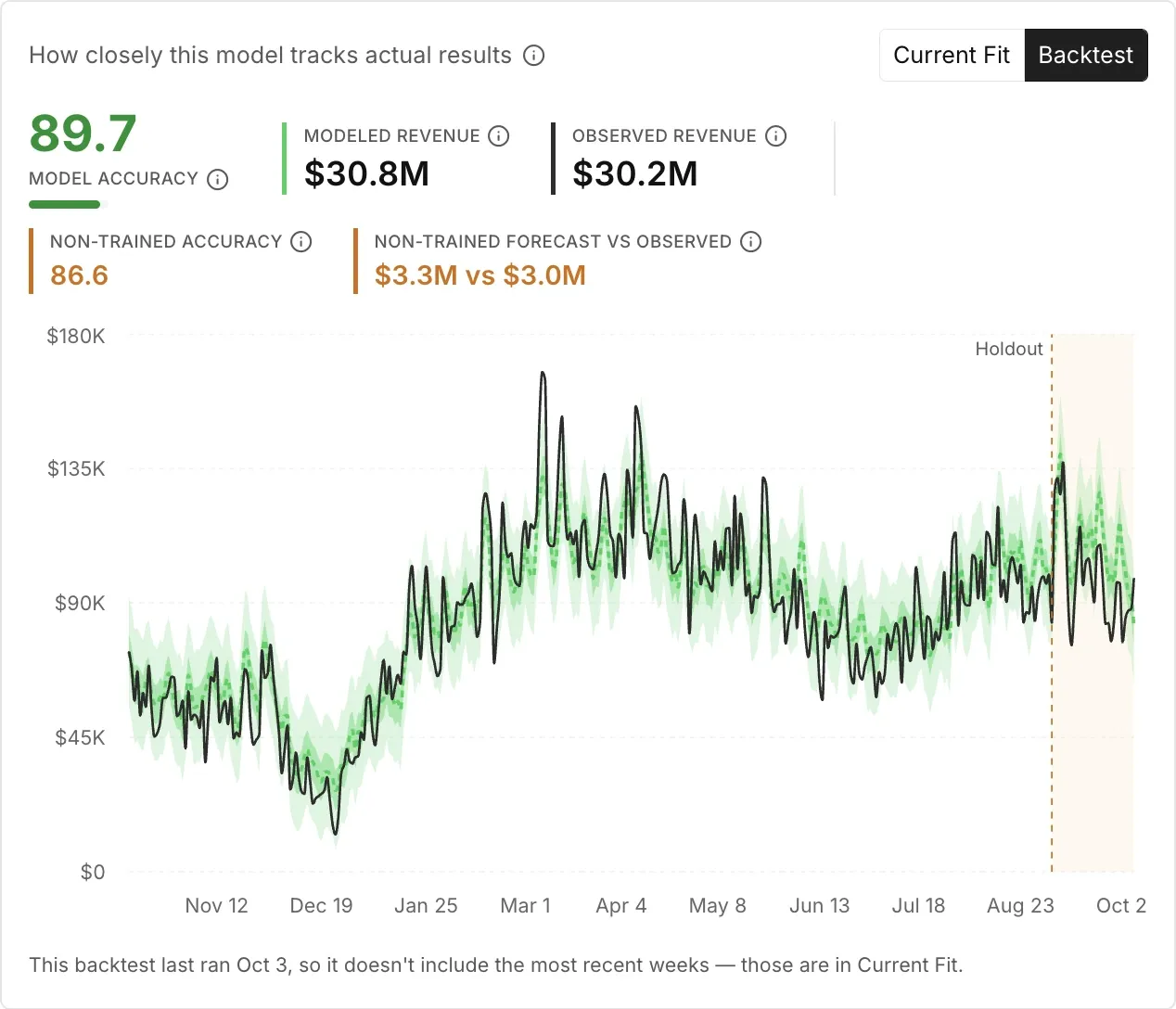Select the $0 y-axis label
The image size is (1176, 1009).
[93, 872]
